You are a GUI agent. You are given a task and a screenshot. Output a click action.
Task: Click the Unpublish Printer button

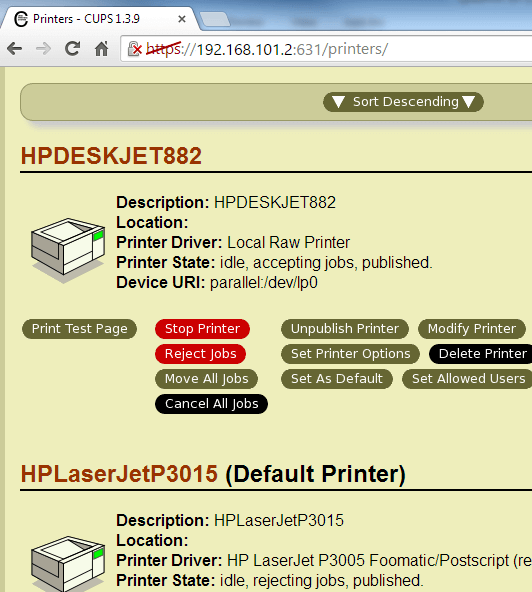pyautogui.click(x=345, y=329)
